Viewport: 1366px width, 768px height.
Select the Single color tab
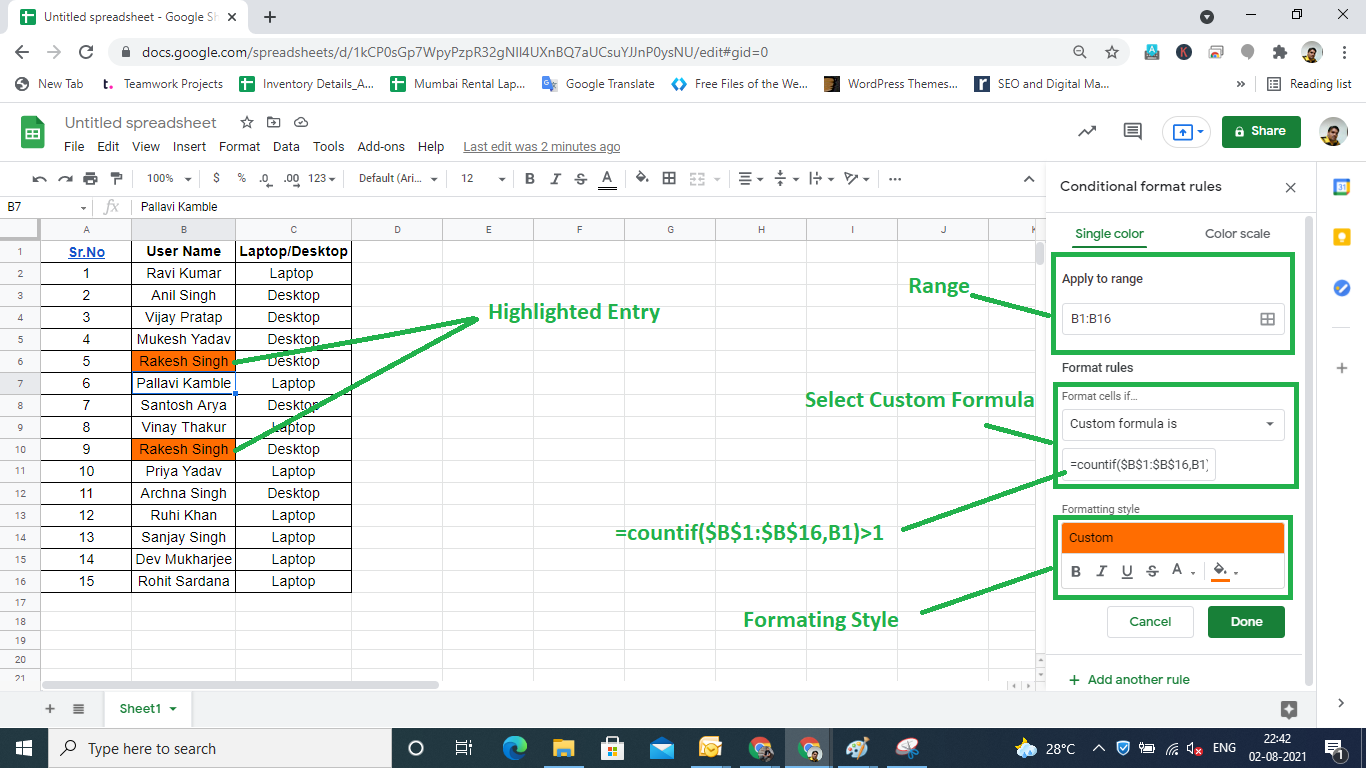click(x=1109, y=233)
